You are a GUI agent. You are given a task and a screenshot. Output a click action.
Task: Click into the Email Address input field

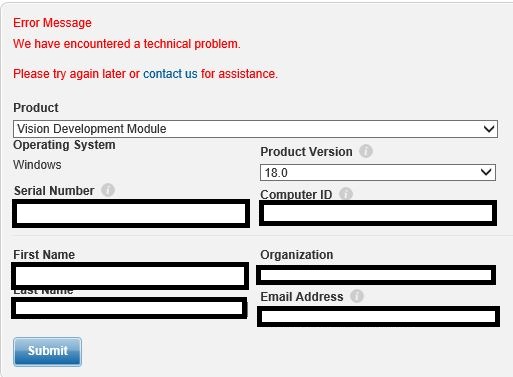pyautogui.click(x=378, y=316)
